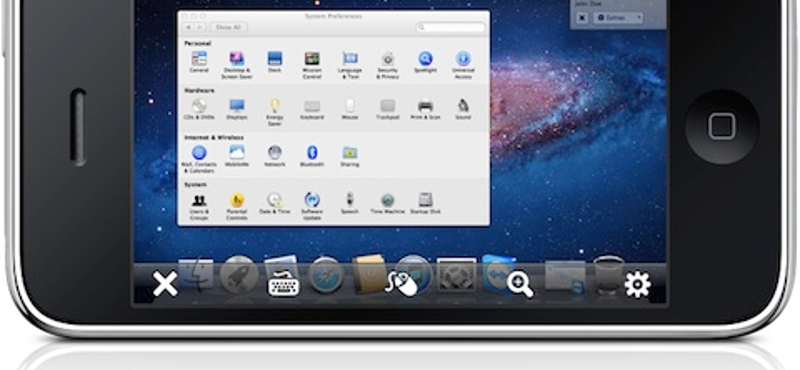Open Security & Privacy preferences
The image size is (800, 370).
(388, 65)
